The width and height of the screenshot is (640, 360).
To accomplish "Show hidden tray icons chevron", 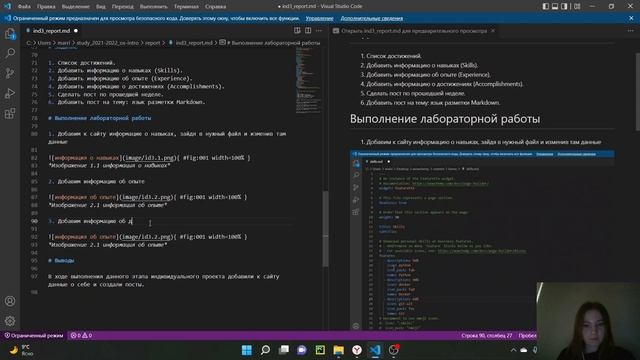I will click(x=513, y=350).
